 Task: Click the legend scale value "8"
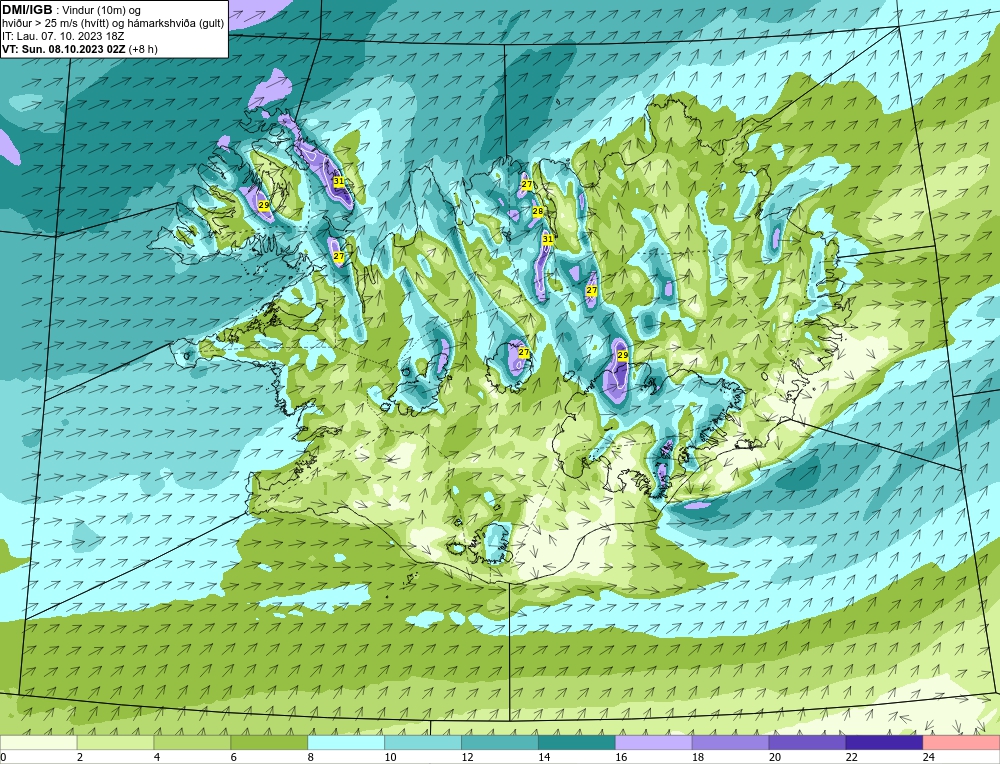[311, 758]
